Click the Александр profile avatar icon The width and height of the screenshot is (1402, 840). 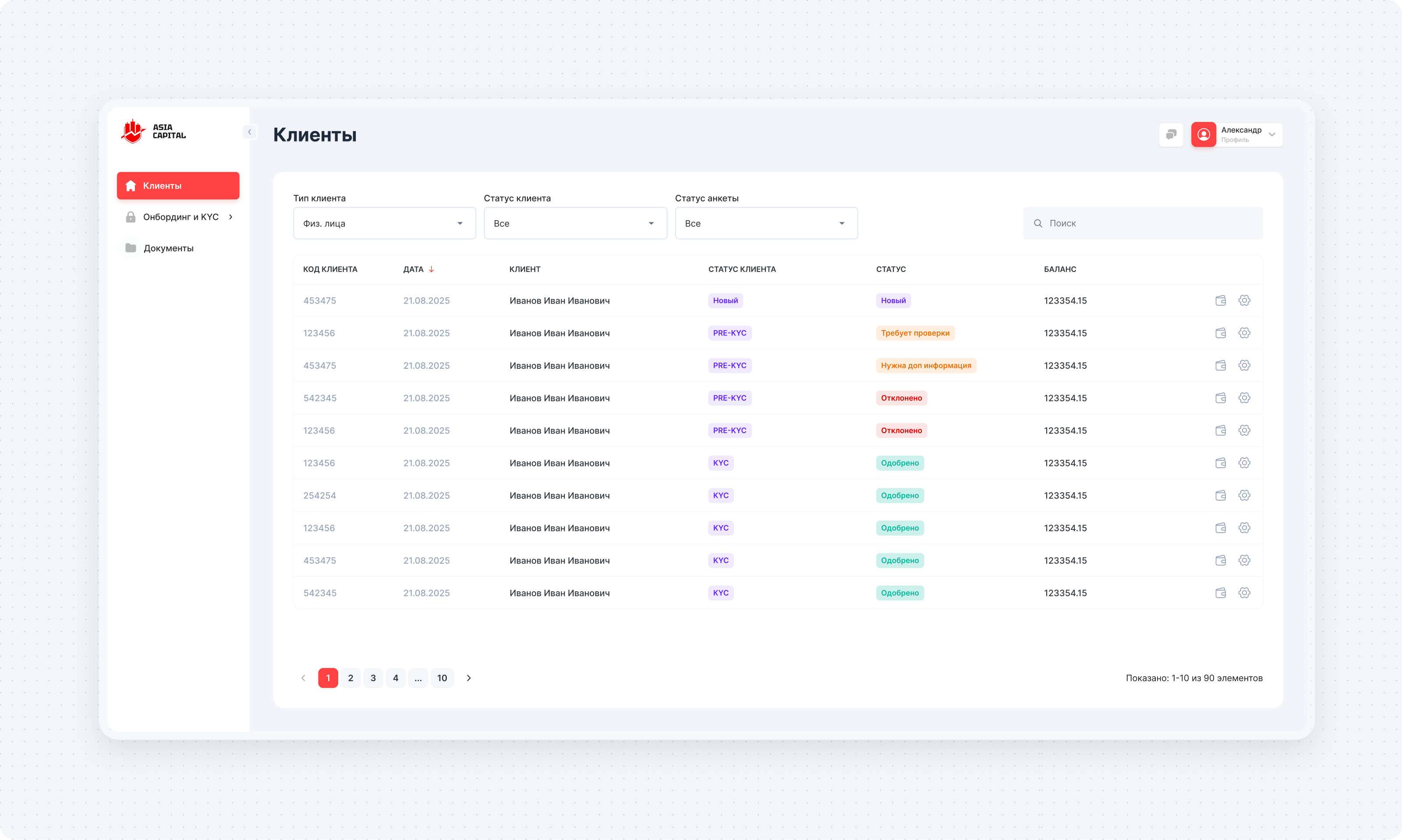click(1203, 135)
